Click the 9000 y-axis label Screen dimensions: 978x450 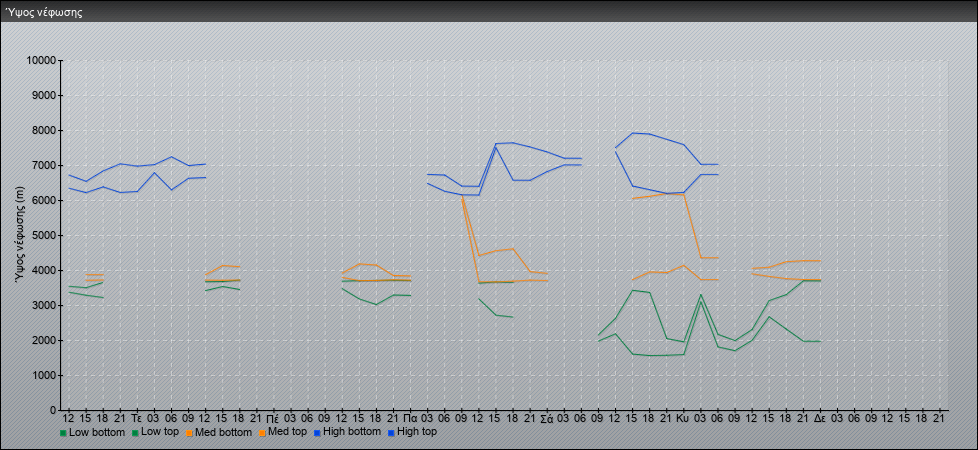[44, 95]
